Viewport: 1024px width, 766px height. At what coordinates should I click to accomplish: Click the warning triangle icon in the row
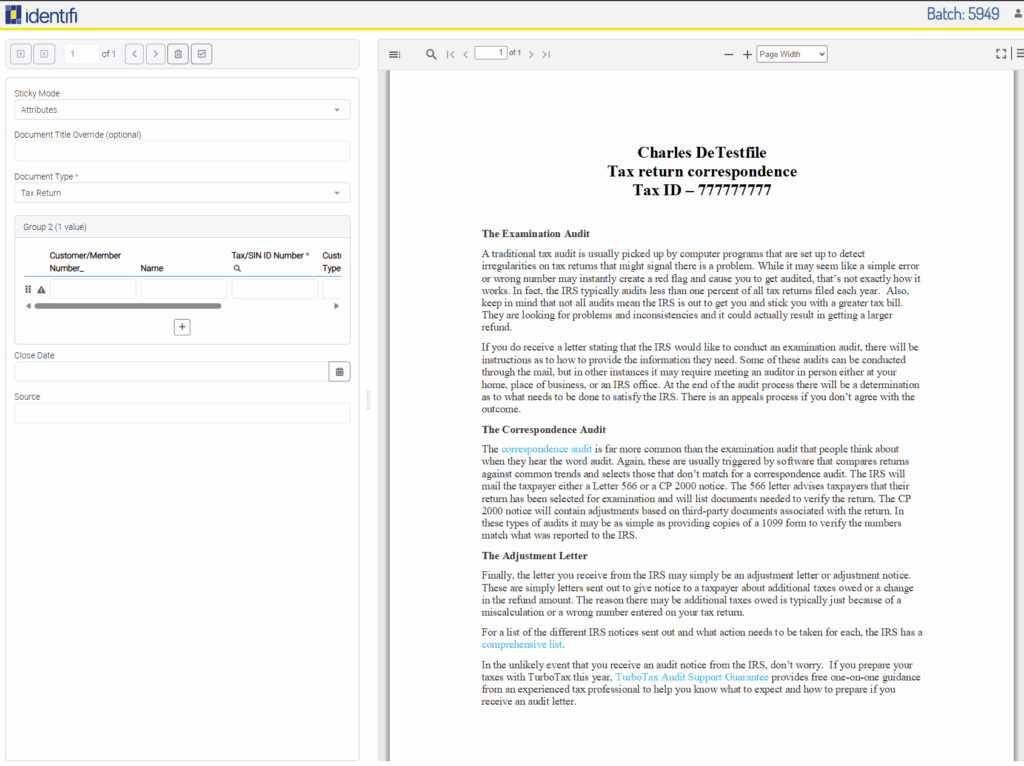(x=41, y=289)
